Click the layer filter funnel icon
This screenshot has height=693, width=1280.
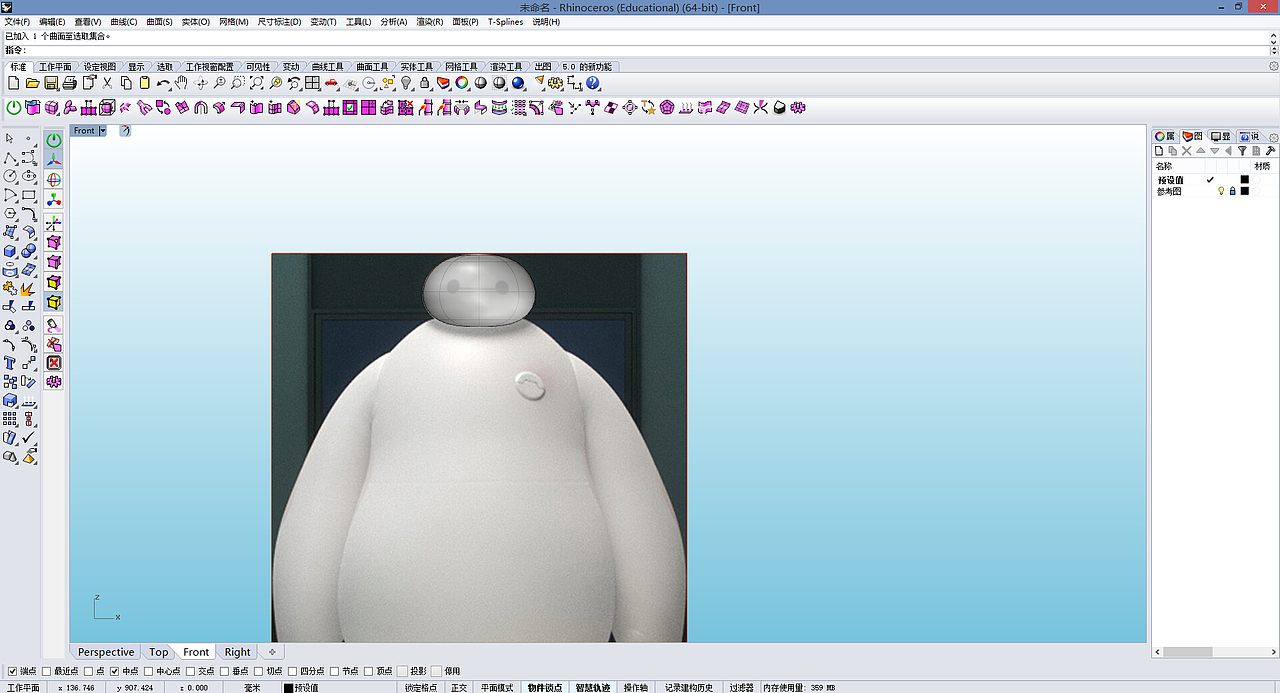(x=1242, y=150)
